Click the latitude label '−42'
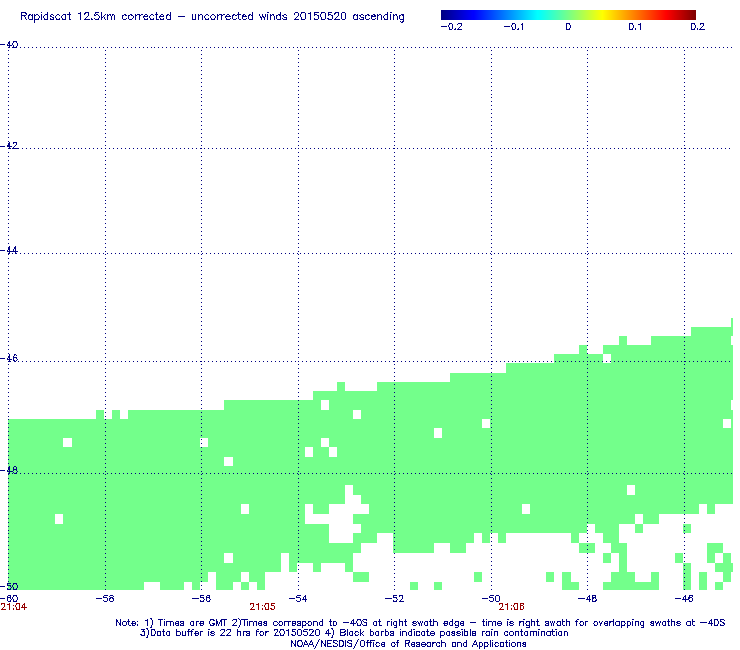Image resolution: width=740 pixels, height=650 pixels. (9, 145)
